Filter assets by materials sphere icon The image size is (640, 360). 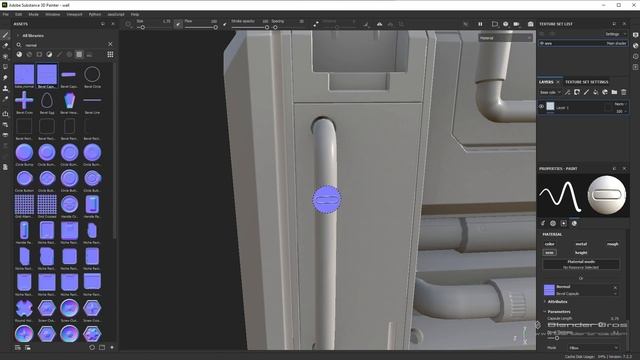[x=19, y=54]
